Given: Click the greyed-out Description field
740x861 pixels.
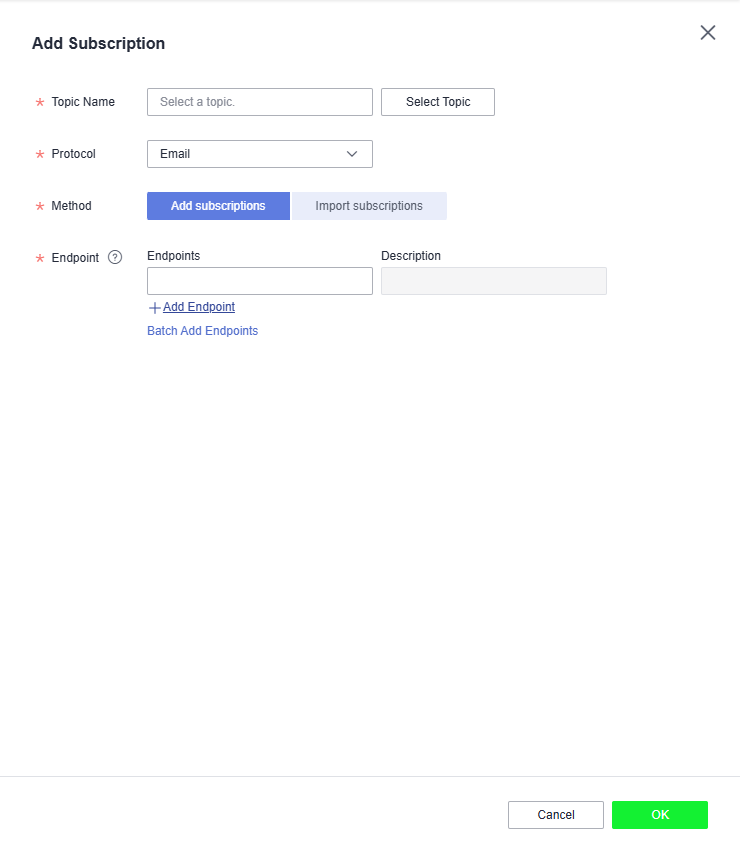Looking at the screenshot, I should tap(493, 281).
